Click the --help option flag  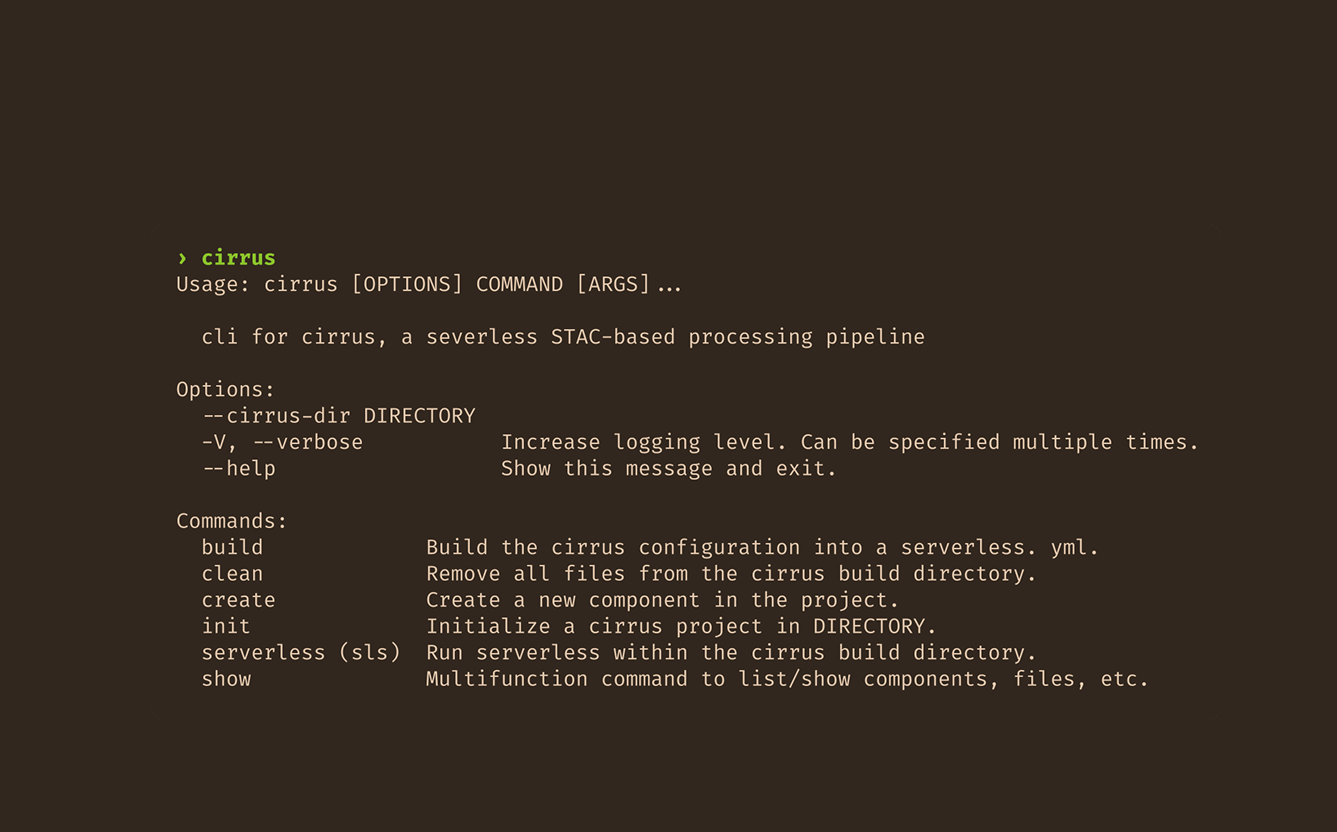tap(238, 469)
